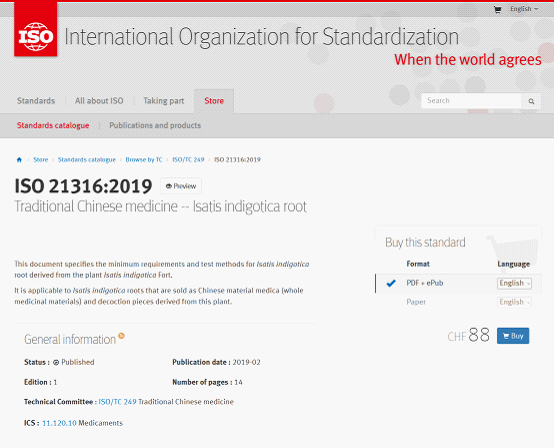This screenshot has height=448, width=554.
Task: Expand the PDF + ePub language dropdown
Action: coord(514,283)
